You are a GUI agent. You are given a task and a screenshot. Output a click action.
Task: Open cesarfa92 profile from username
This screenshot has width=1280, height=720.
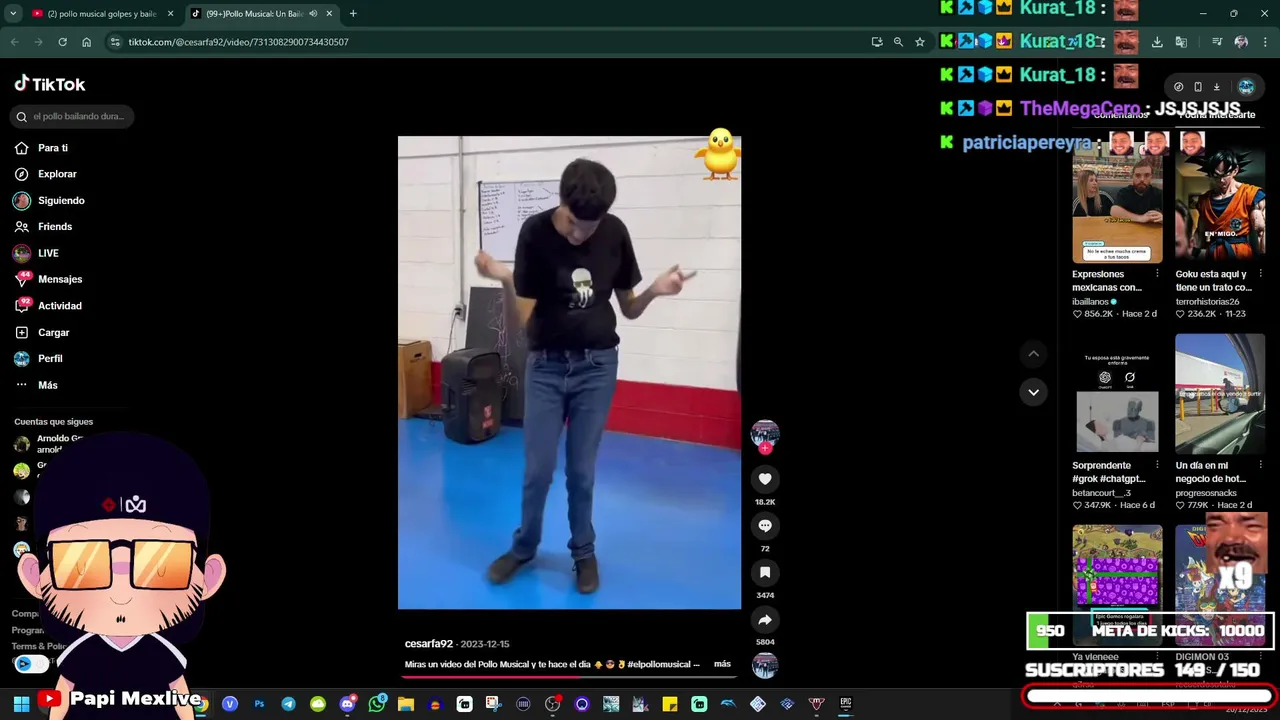[x=429, y=644]
